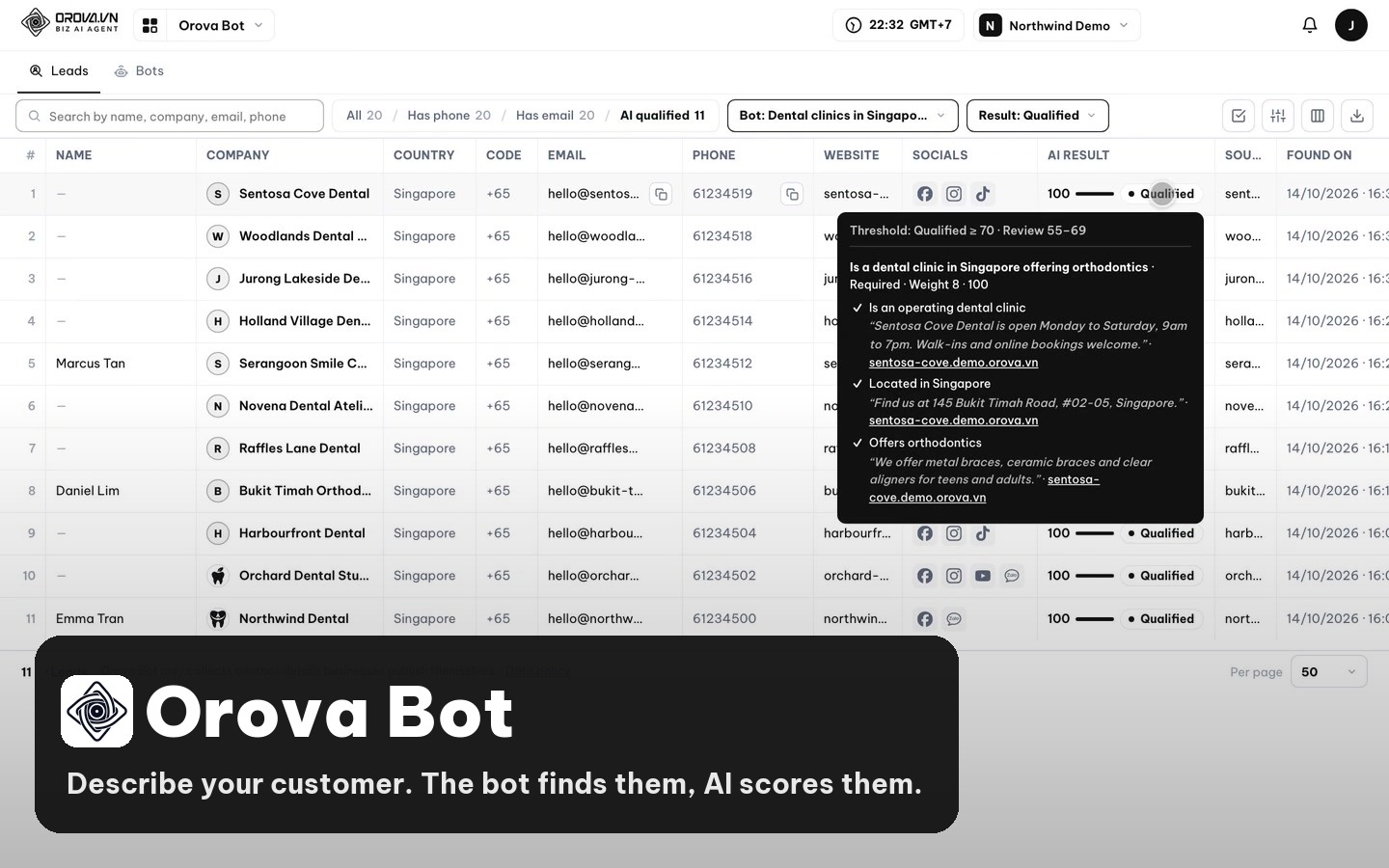Click the score bar for Orchard Dental Studio
This screenshot has width=1389, height=868.
[x=1095, y=576]
